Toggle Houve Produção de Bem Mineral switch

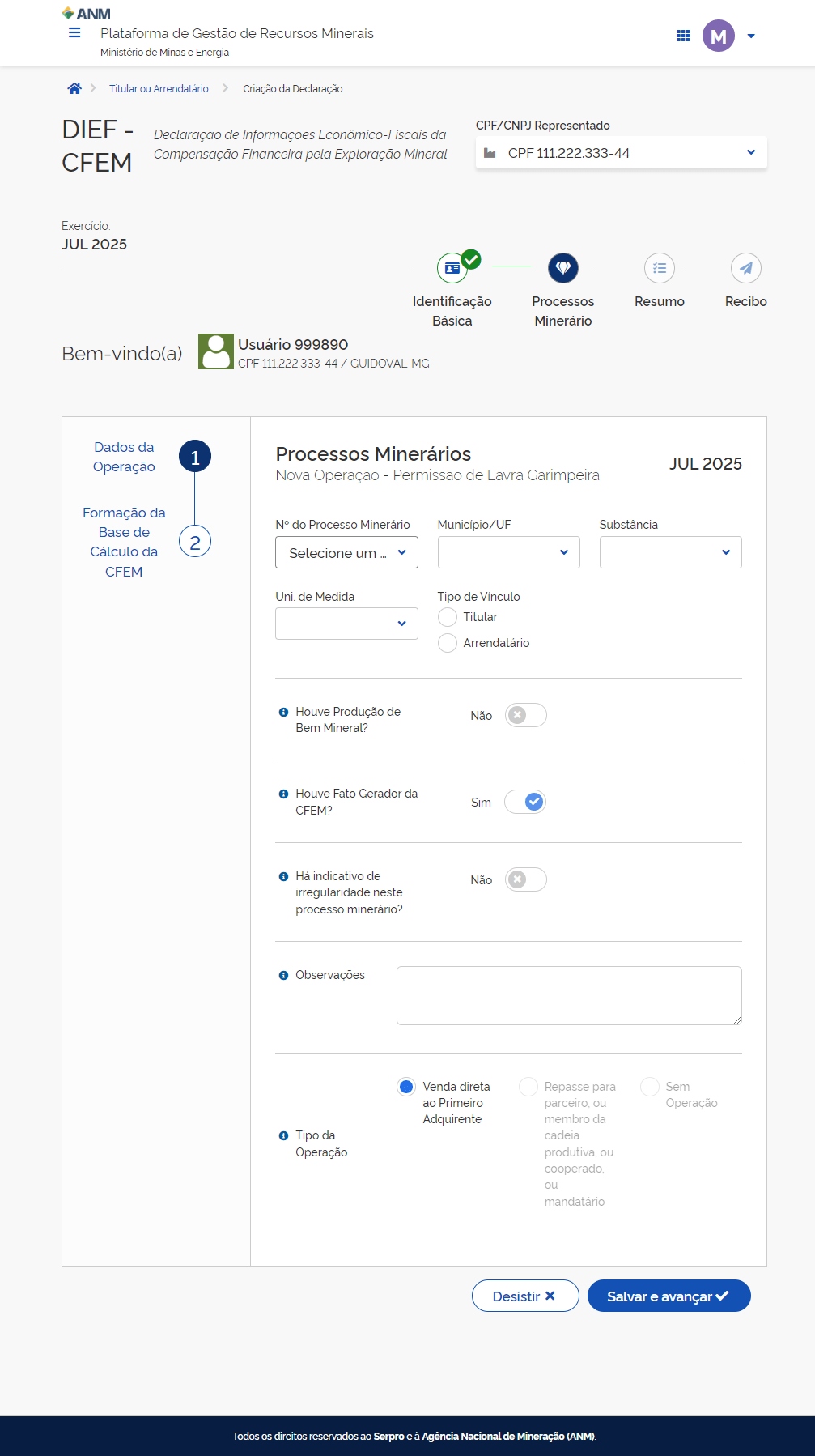525,715
